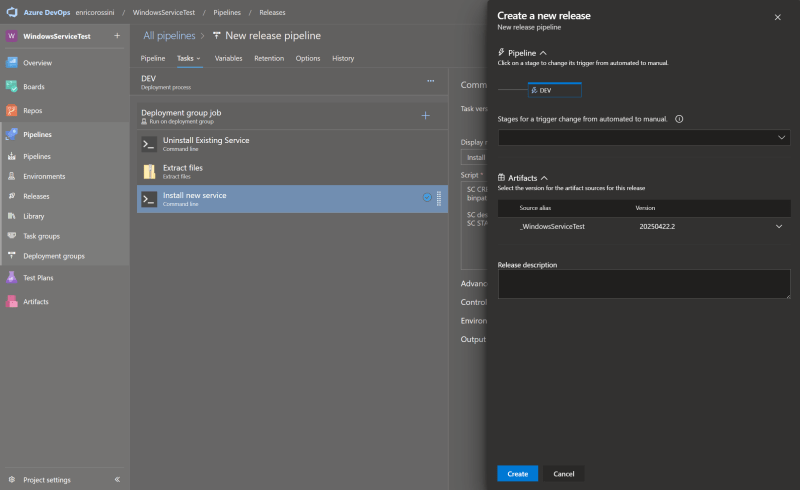Toggle the checkmark on Install new service
800x490 pixels.
tap(427, 198)
